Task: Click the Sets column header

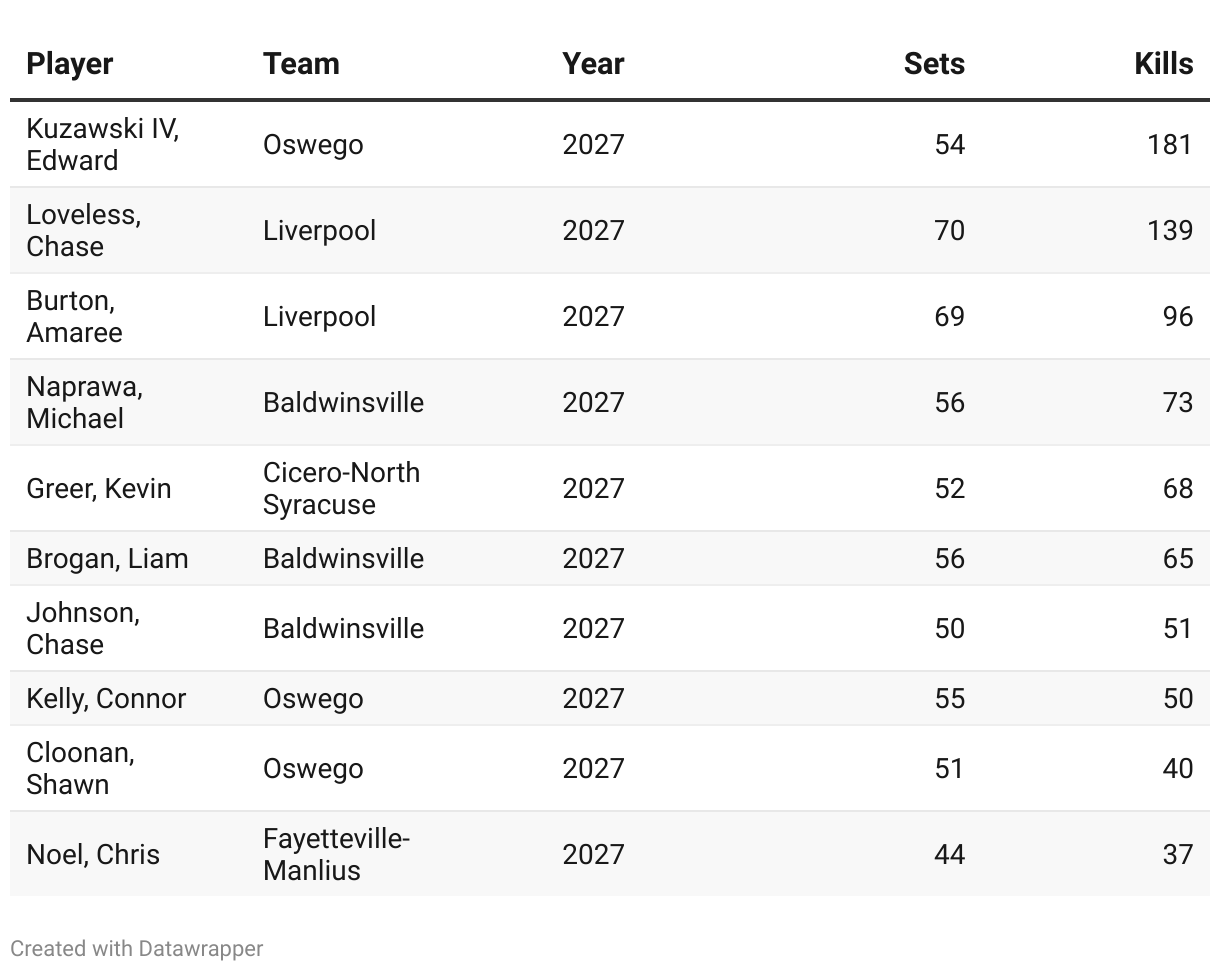Action: pos(934,64)
